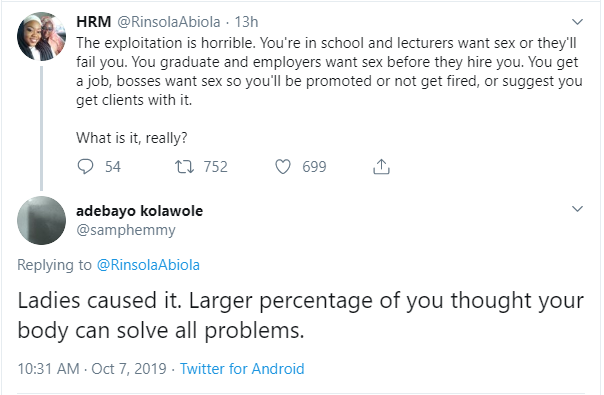
Task: Open the @RinsolaAbiola handle in tweet header
Action: click(x=168, y=22)
